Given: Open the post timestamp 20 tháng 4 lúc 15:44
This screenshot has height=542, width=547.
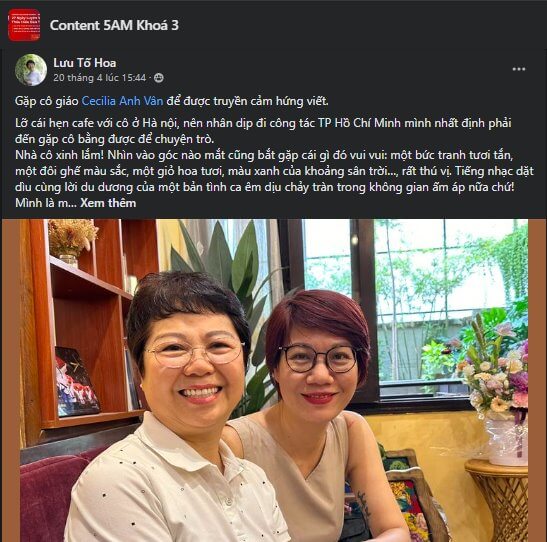Looking at the screenshot, I should point(99,77).
